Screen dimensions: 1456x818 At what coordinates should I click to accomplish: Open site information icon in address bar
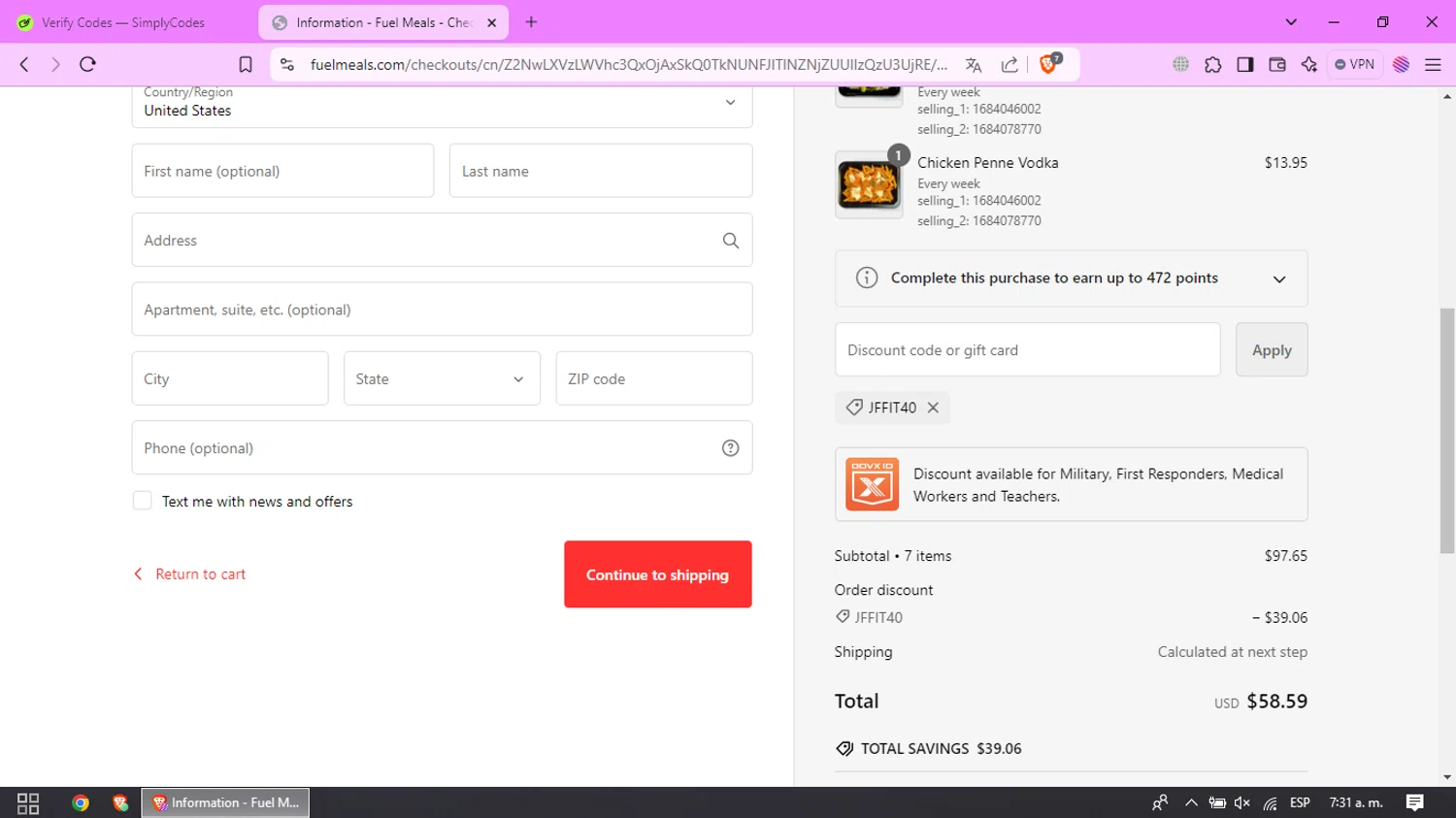(286, 64)
